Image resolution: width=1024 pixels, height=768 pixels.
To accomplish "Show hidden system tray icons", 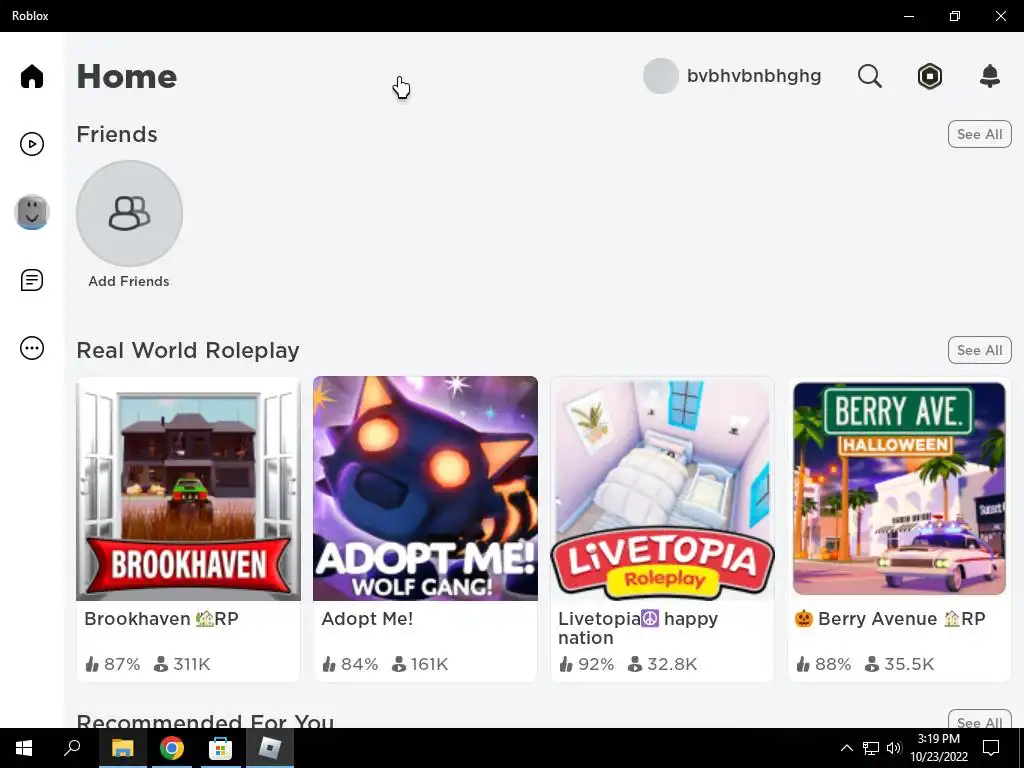I will click(846, 748).
